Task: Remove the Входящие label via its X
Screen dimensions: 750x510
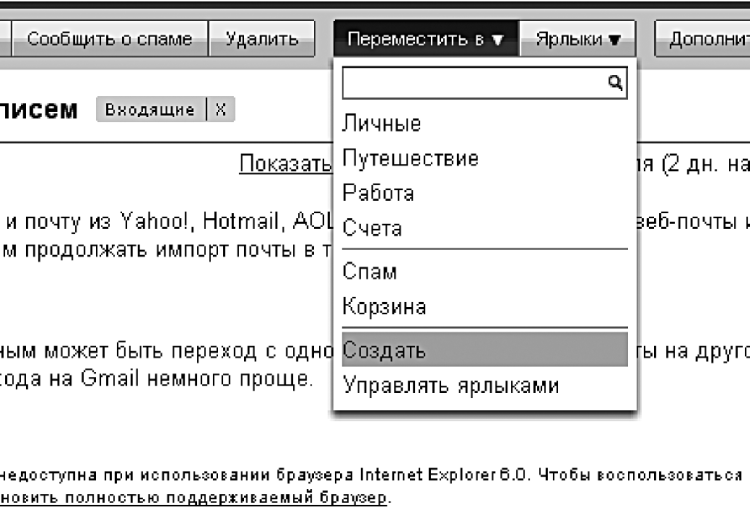Action: coord(221,110)
